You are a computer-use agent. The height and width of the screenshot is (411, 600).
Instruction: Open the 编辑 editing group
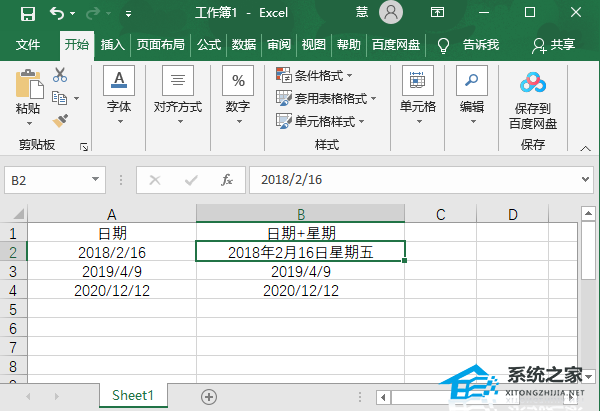click(x=472, y=96)
